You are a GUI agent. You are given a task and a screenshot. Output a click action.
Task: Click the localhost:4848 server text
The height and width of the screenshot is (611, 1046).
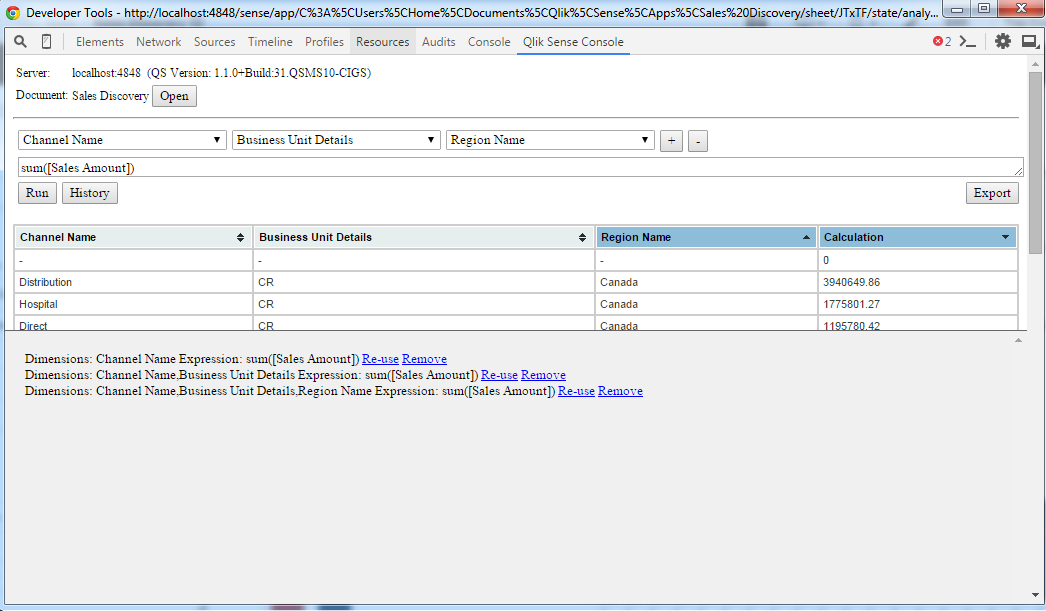coord(106,73)
